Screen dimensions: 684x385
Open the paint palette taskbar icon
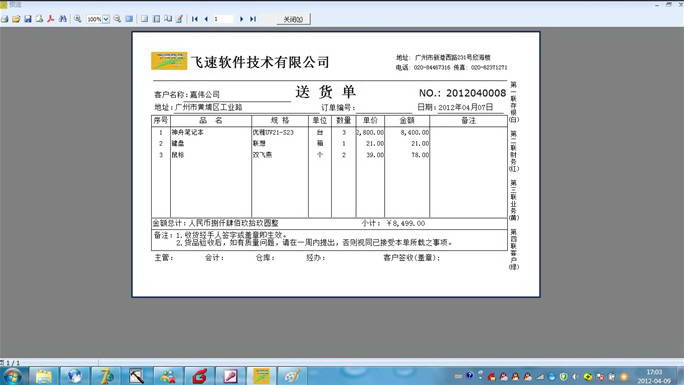click(293, 376)
